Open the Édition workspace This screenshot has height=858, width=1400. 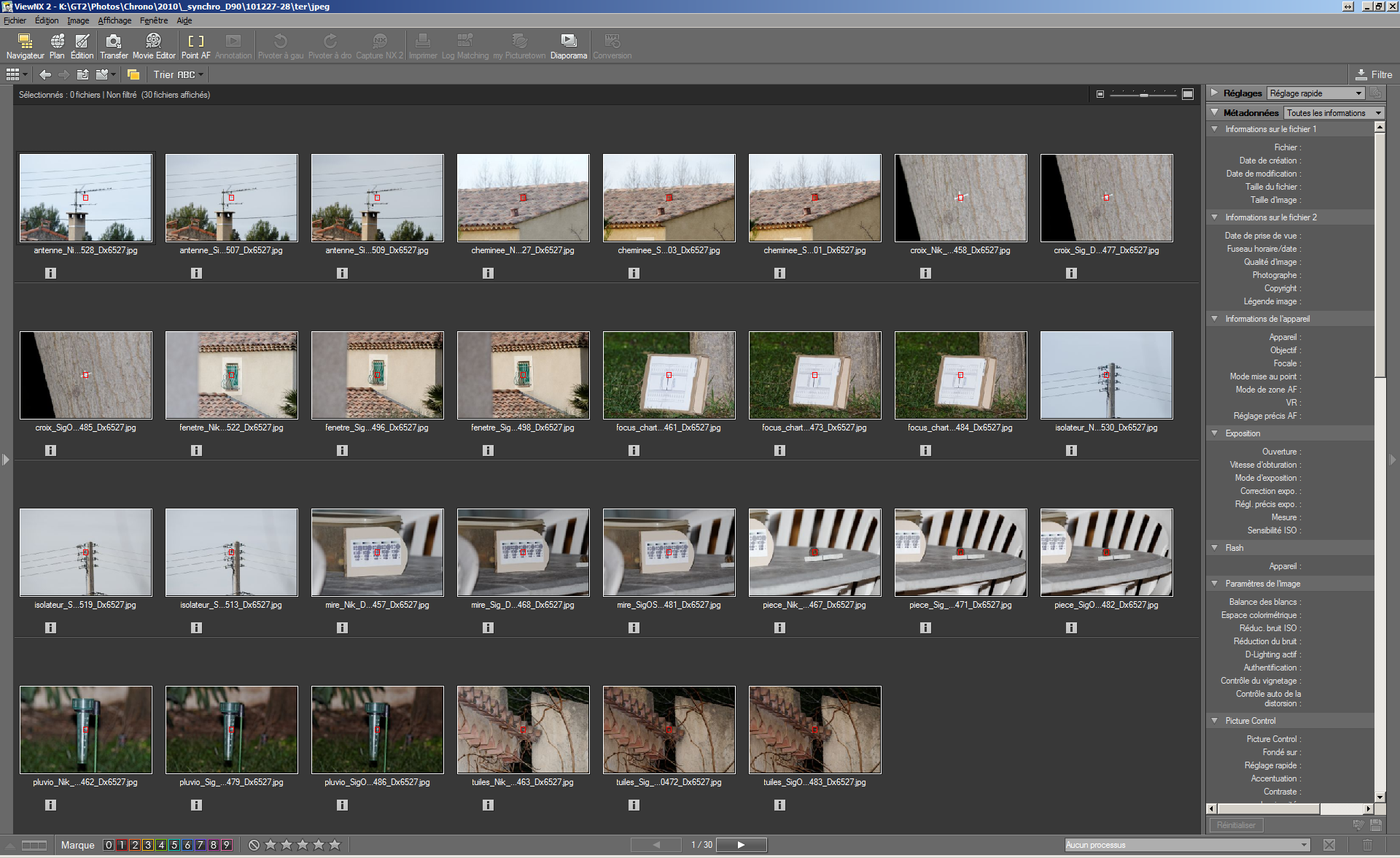click(82, 46)
